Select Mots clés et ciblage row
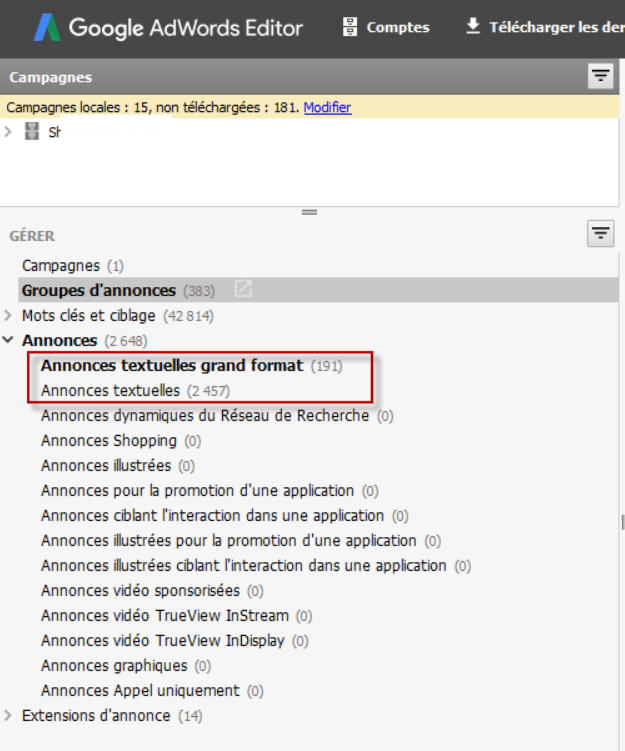 tap(118, 316)
